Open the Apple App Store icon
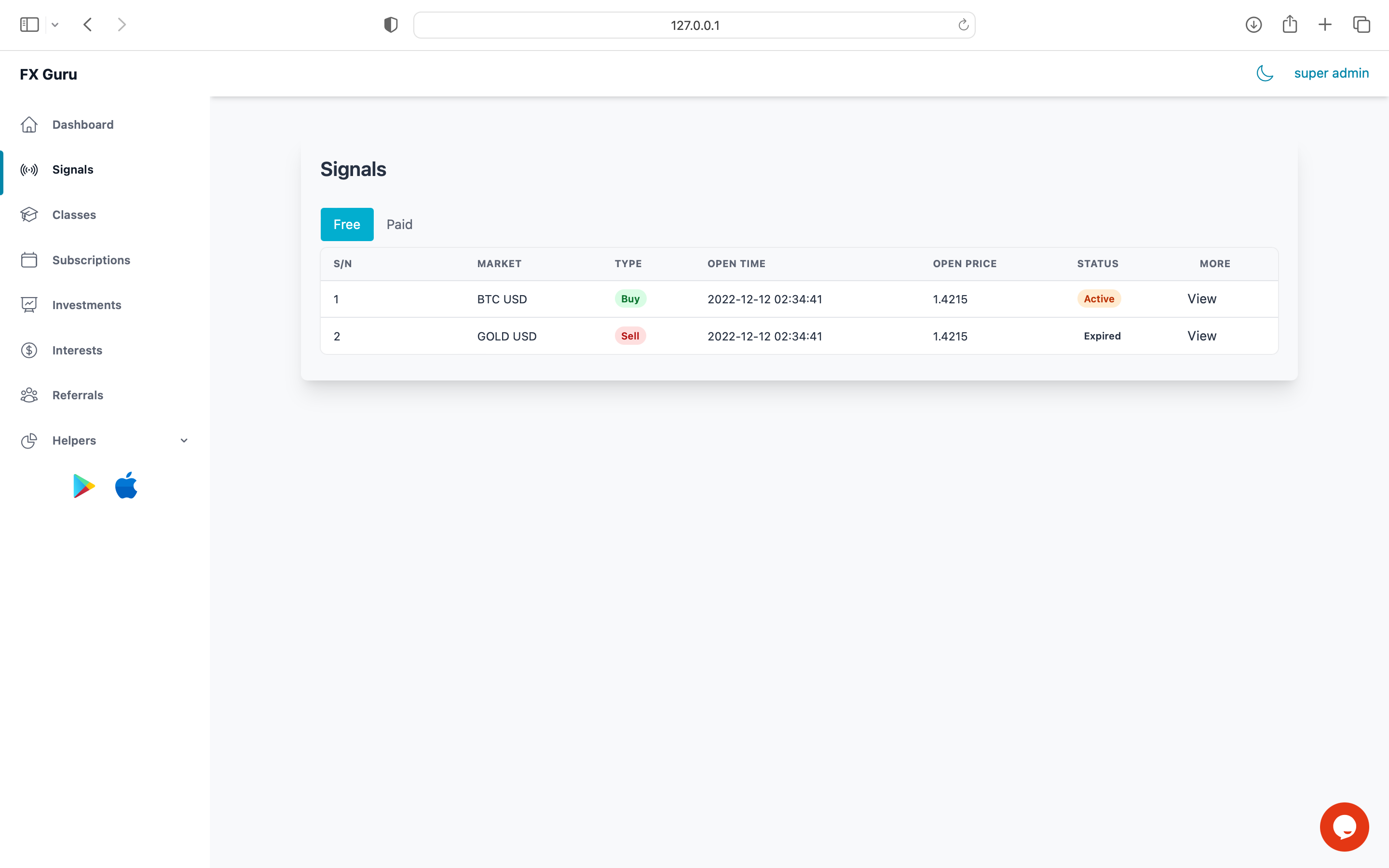This screenshot has height=868, width=1389. [x=126, y=486]
